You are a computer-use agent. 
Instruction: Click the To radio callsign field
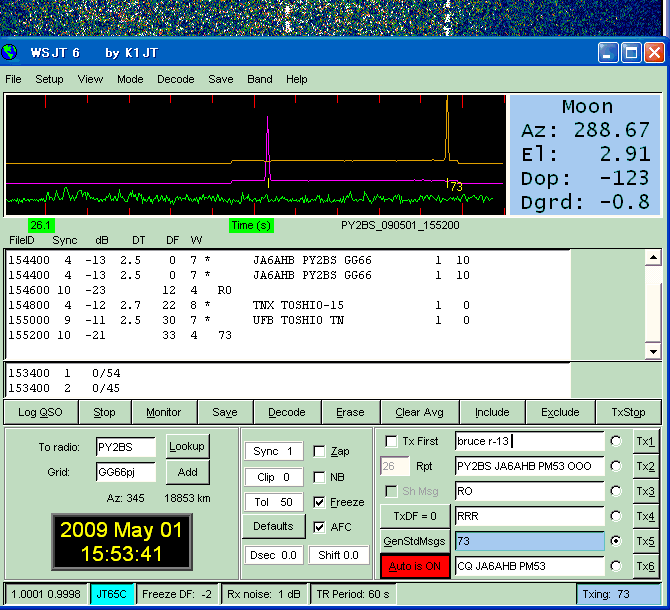(x=125, y=447)
